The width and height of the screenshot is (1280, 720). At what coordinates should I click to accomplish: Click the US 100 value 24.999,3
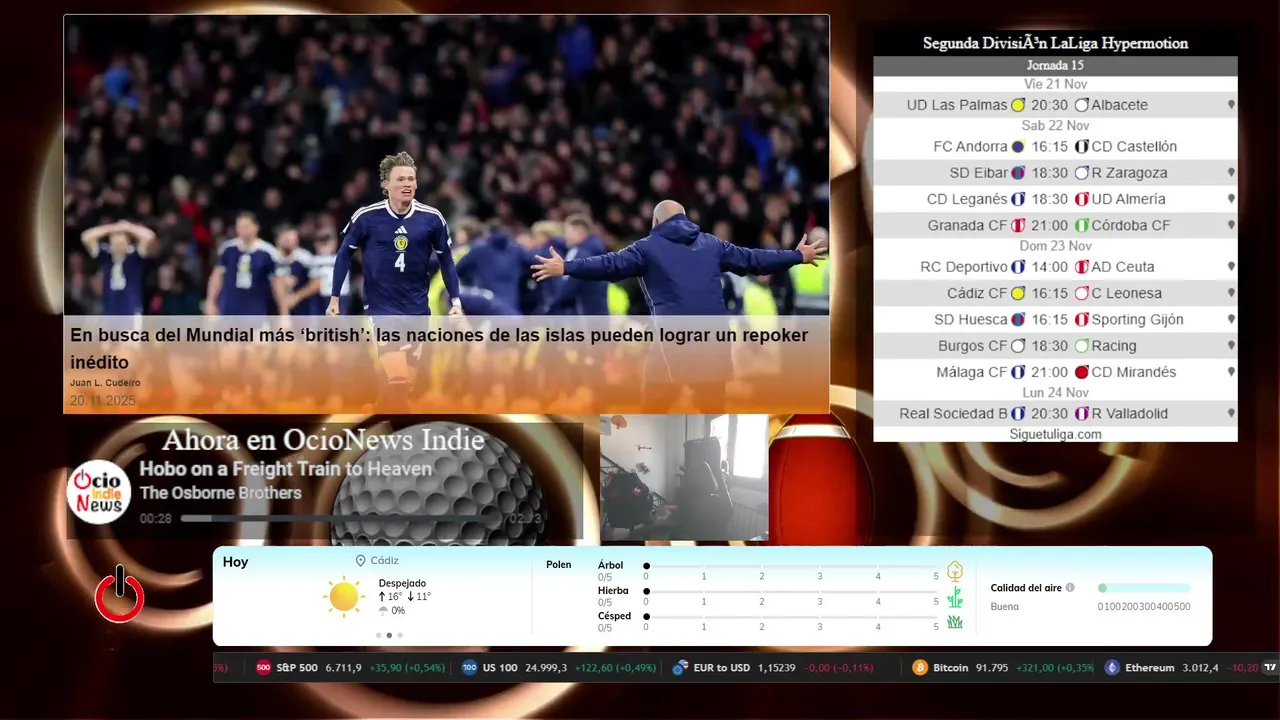point(547,668)
